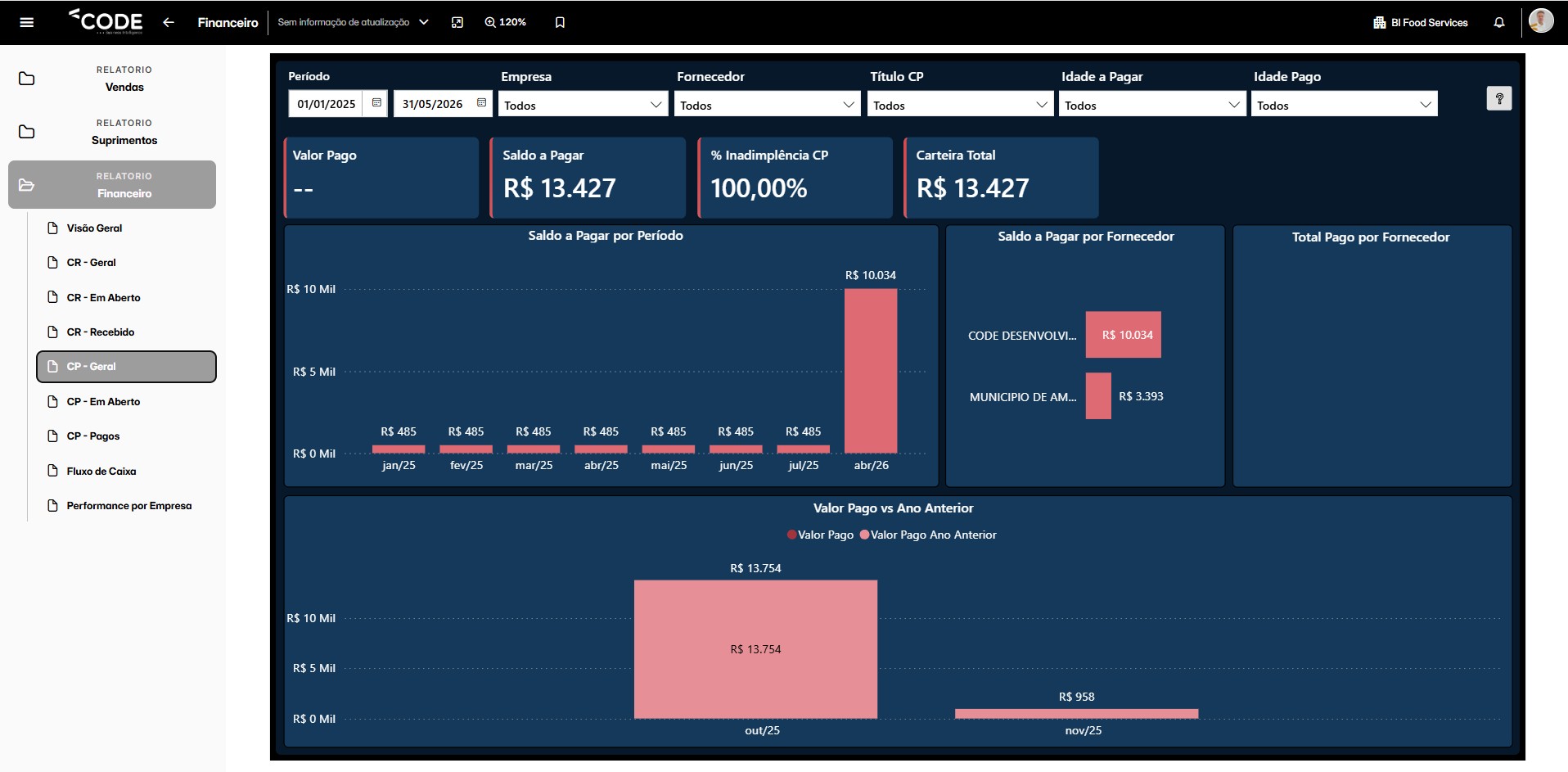Screen dimensions: 1568x772
Task: Click the bookmark icon in top bar
Action: click(560, 22)
